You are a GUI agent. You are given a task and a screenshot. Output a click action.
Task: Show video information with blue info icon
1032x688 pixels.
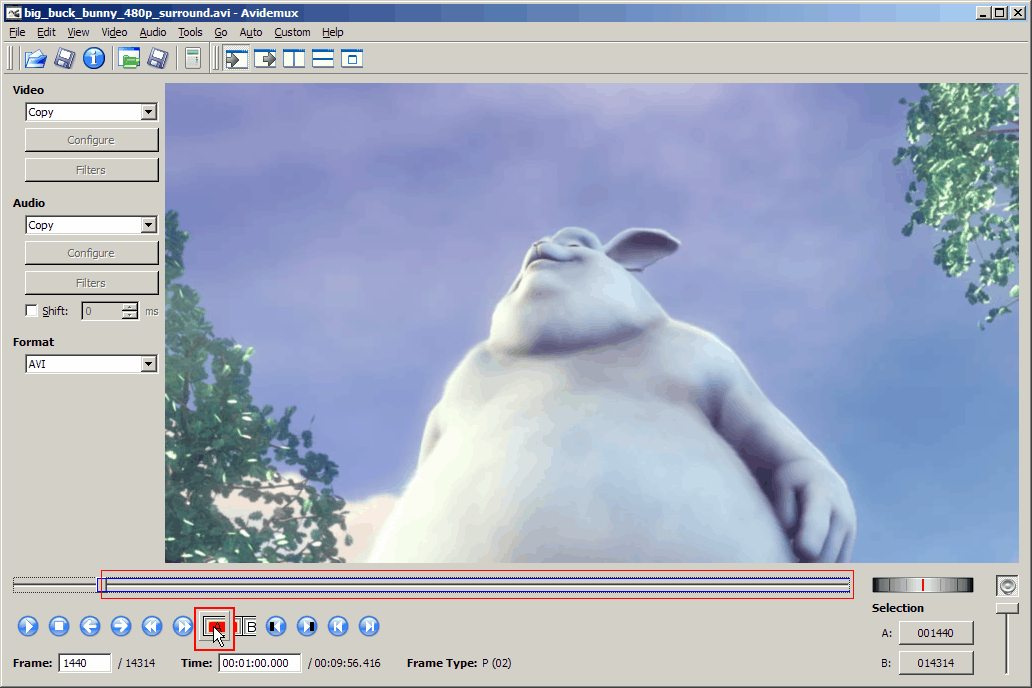pos(93,59)
